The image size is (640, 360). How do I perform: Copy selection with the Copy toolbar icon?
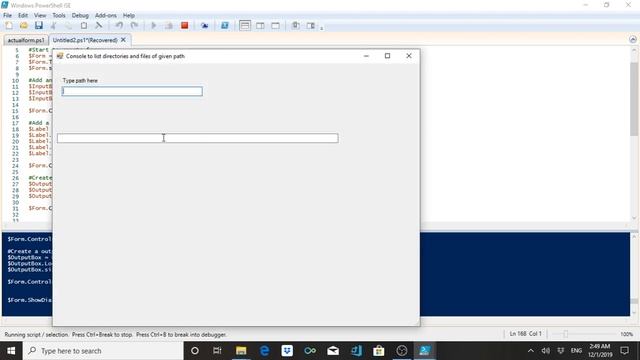[68, 26]
